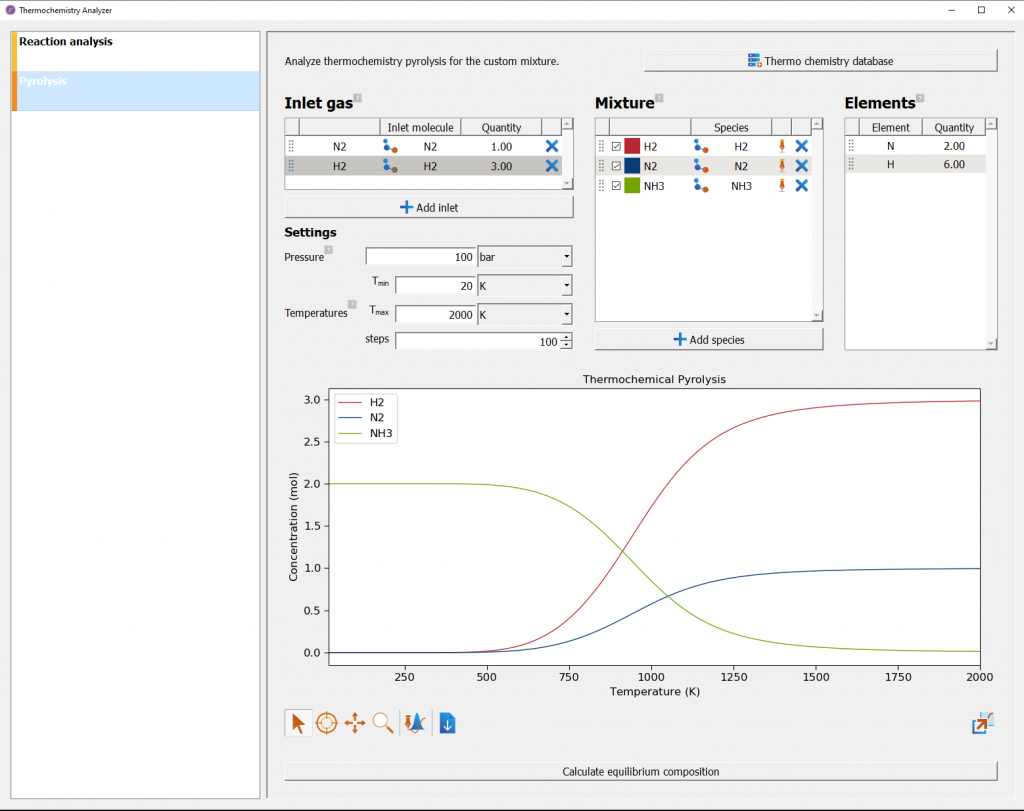
Task: Pop out the plot into external window
Action: [x=983, y=724]
